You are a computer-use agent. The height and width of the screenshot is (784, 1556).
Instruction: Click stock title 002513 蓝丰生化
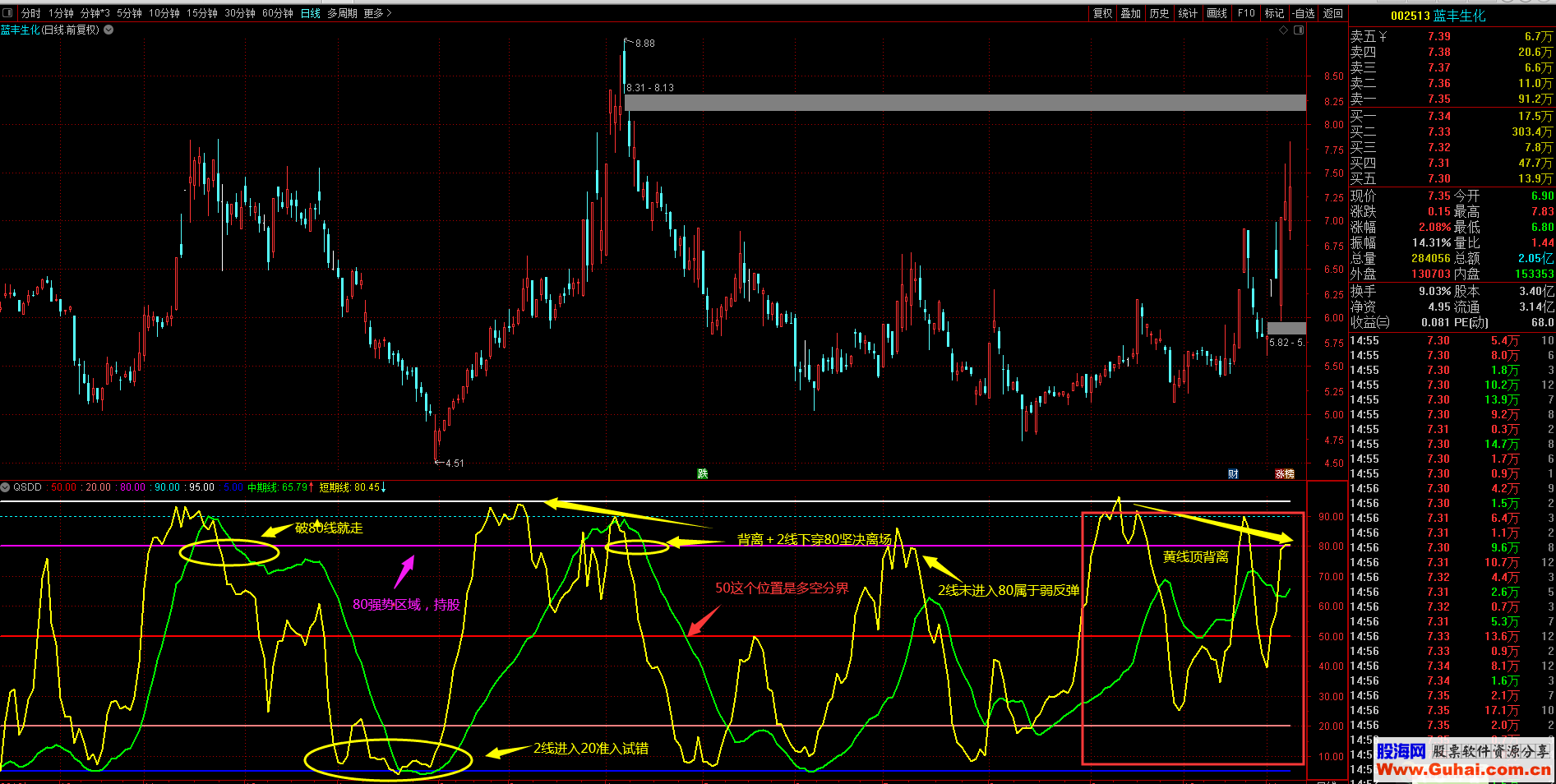[x=1438, y=16]
